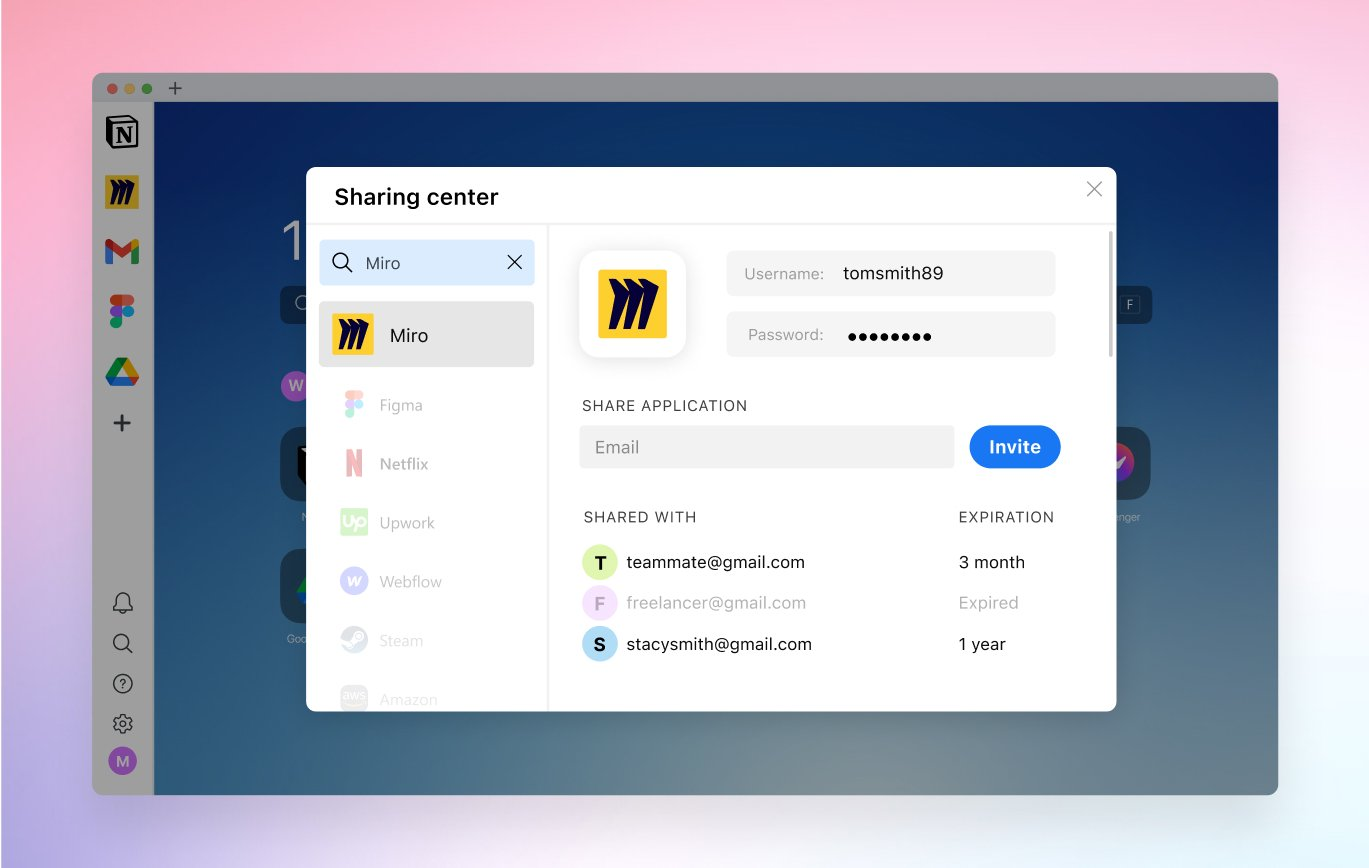Screen dimensions: 1369x868
Task: Click the T avatar for teammate
Action: pos(599,562)
